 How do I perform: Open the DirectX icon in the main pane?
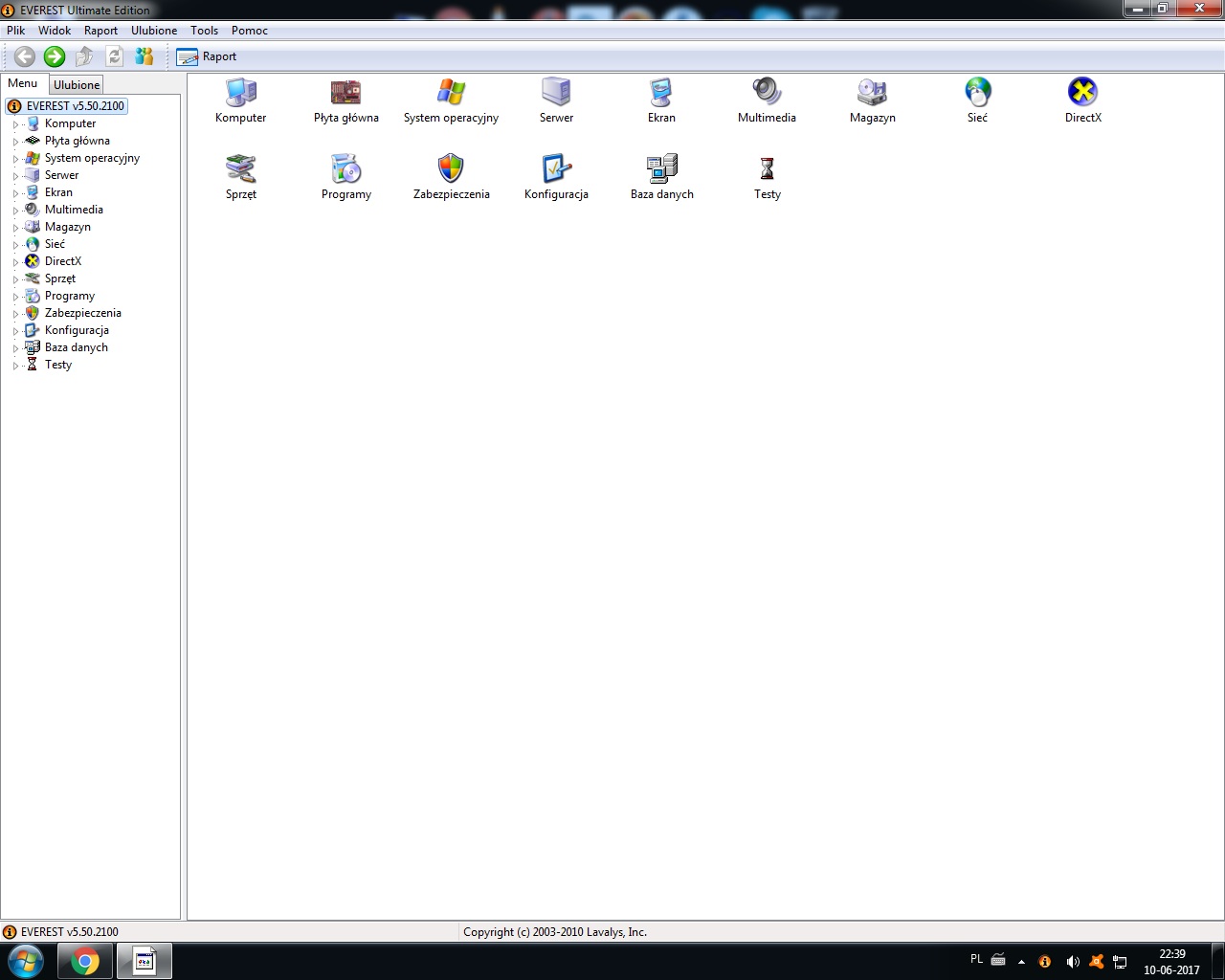(x=1082, y=92)
